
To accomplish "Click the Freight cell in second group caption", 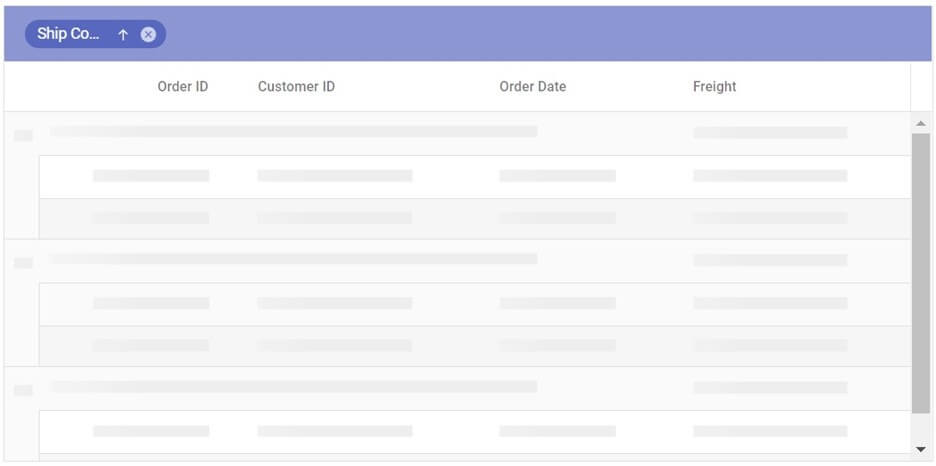I will point(769,260).
